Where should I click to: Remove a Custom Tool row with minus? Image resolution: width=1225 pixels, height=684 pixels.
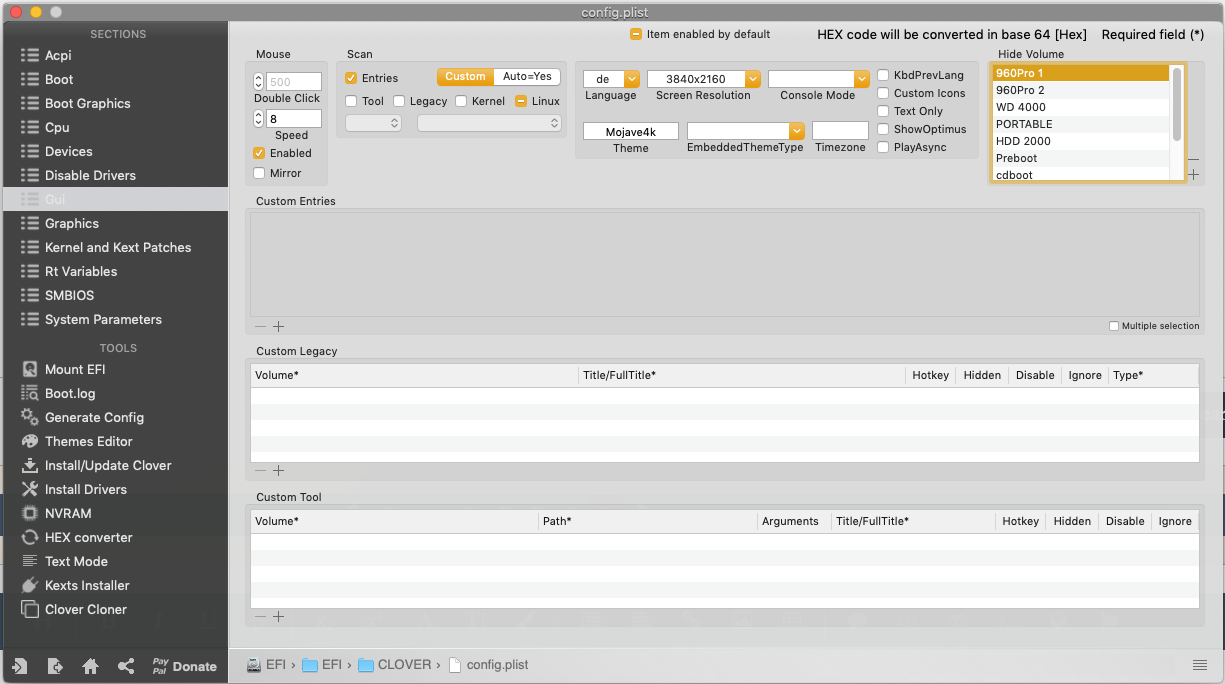coord(260,617)
